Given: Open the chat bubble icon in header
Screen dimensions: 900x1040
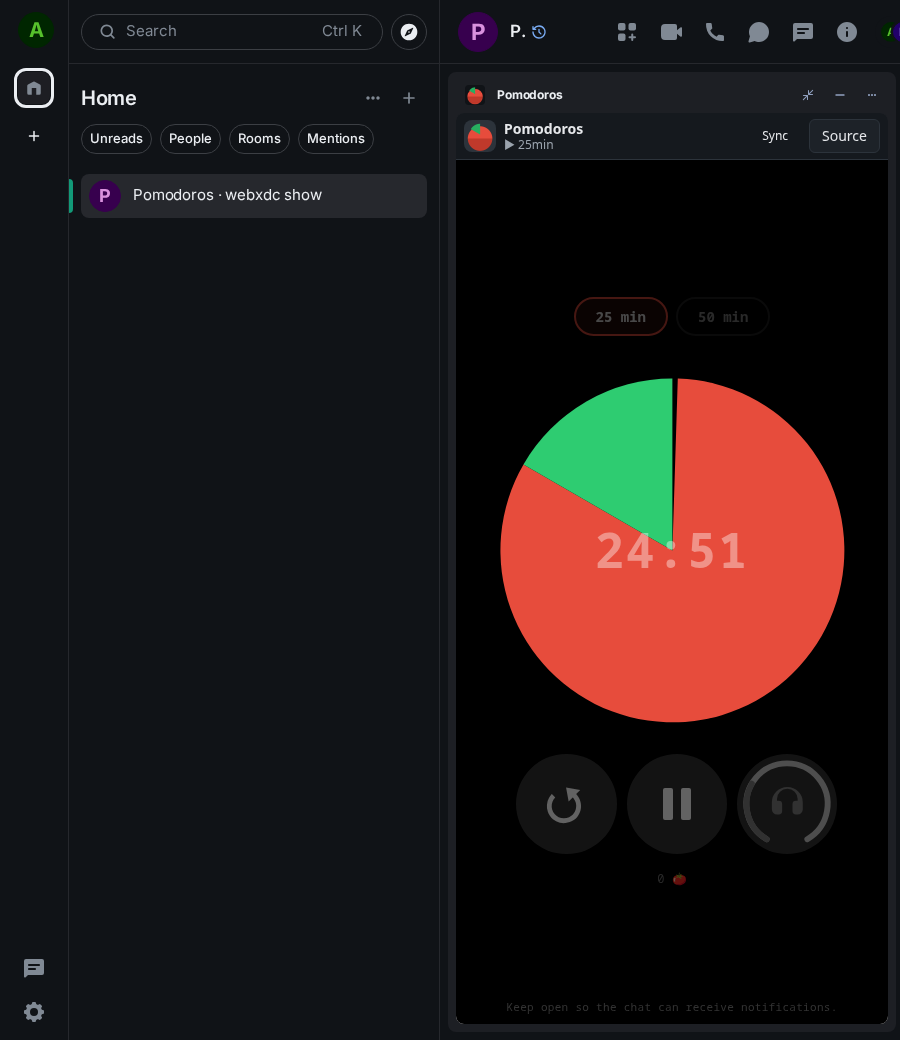Looking at the screenshot, I should coord(758,32).
